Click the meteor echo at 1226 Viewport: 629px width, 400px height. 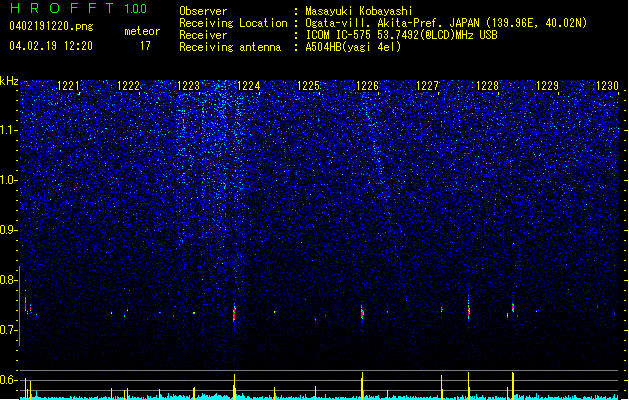click(x=362, y=313)
